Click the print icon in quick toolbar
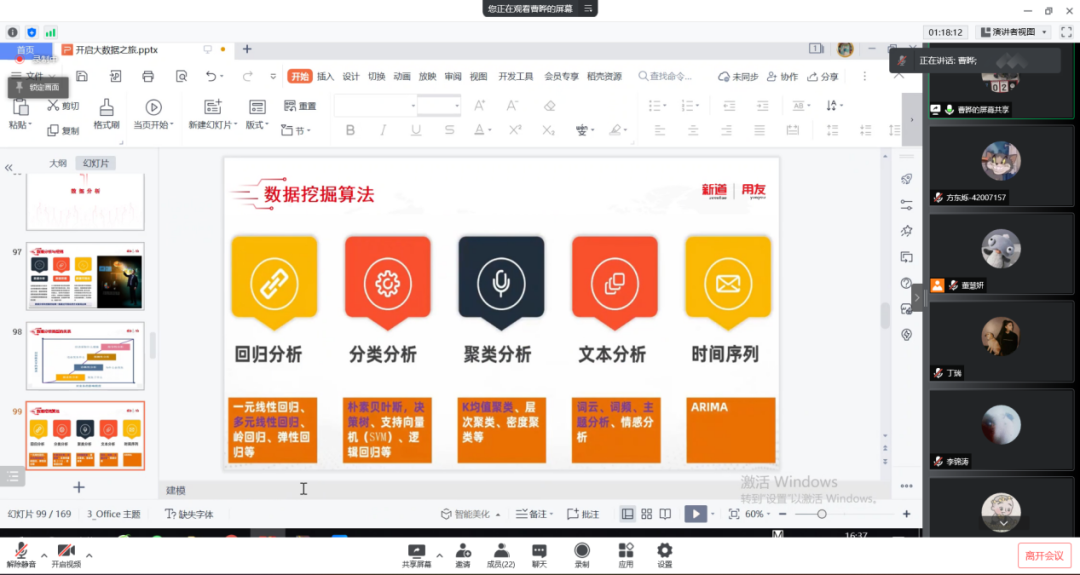Screen dimensions: 1080x575 (148, 76)
